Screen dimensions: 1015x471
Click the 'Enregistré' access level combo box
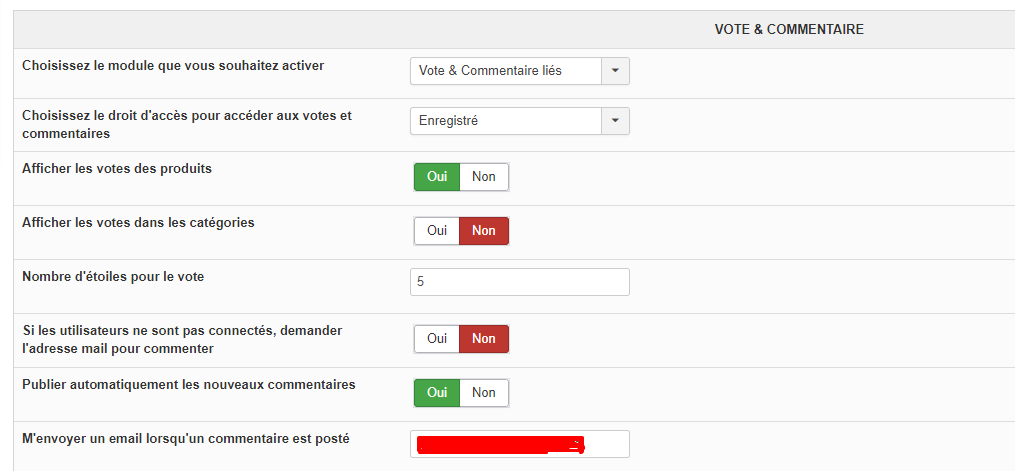pyautogui.click(x=506, y=121)
